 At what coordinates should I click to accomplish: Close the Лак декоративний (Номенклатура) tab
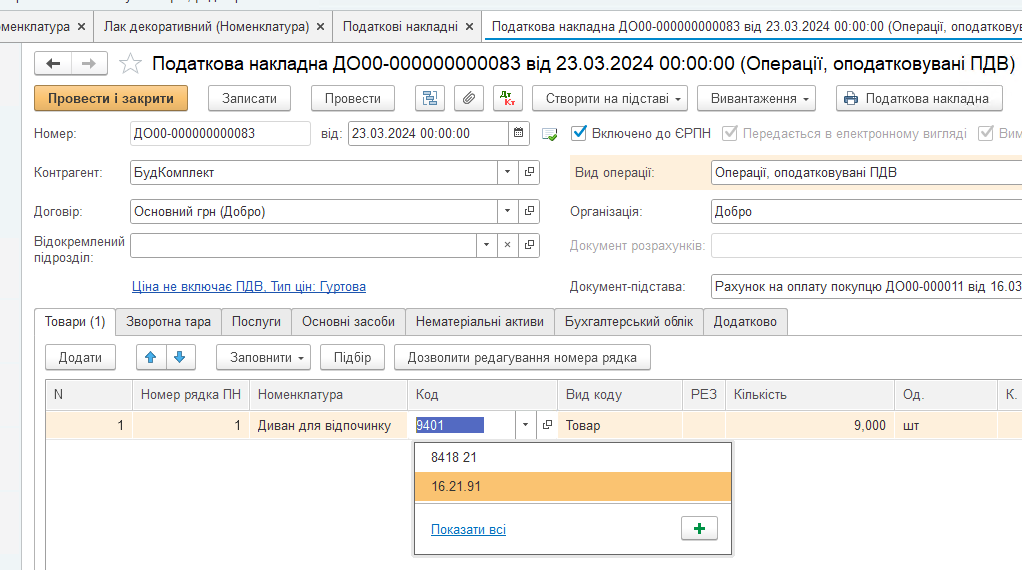click(320, 27)
